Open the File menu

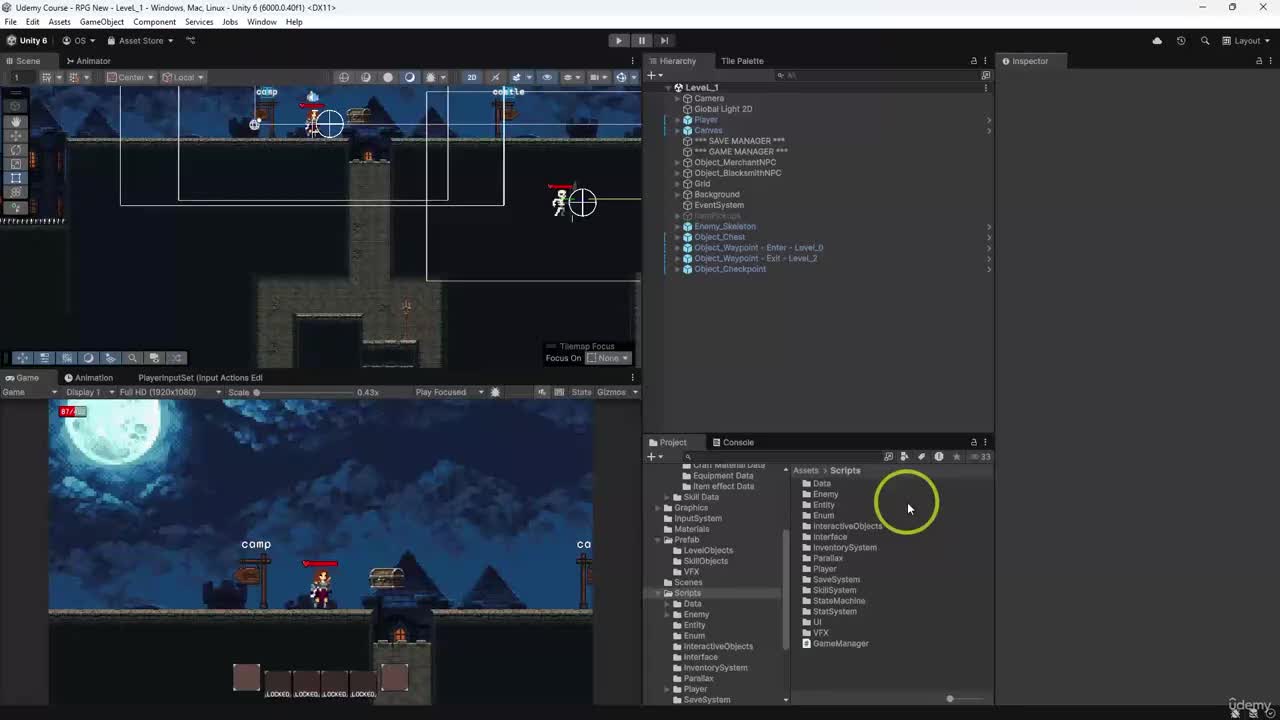tap(10, 22)
